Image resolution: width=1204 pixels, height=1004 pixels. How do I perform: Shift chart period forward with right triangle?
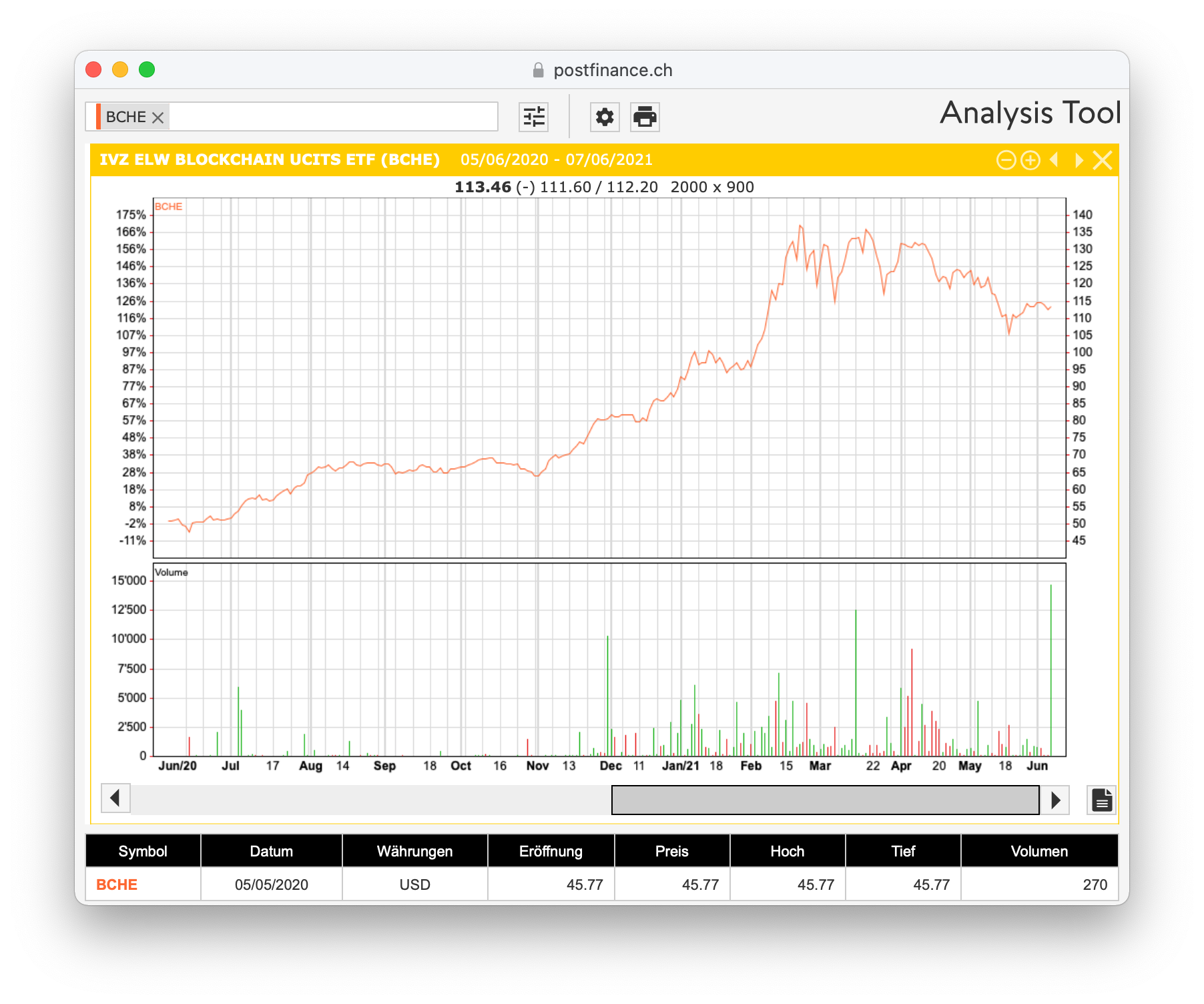click(1079, 160)
